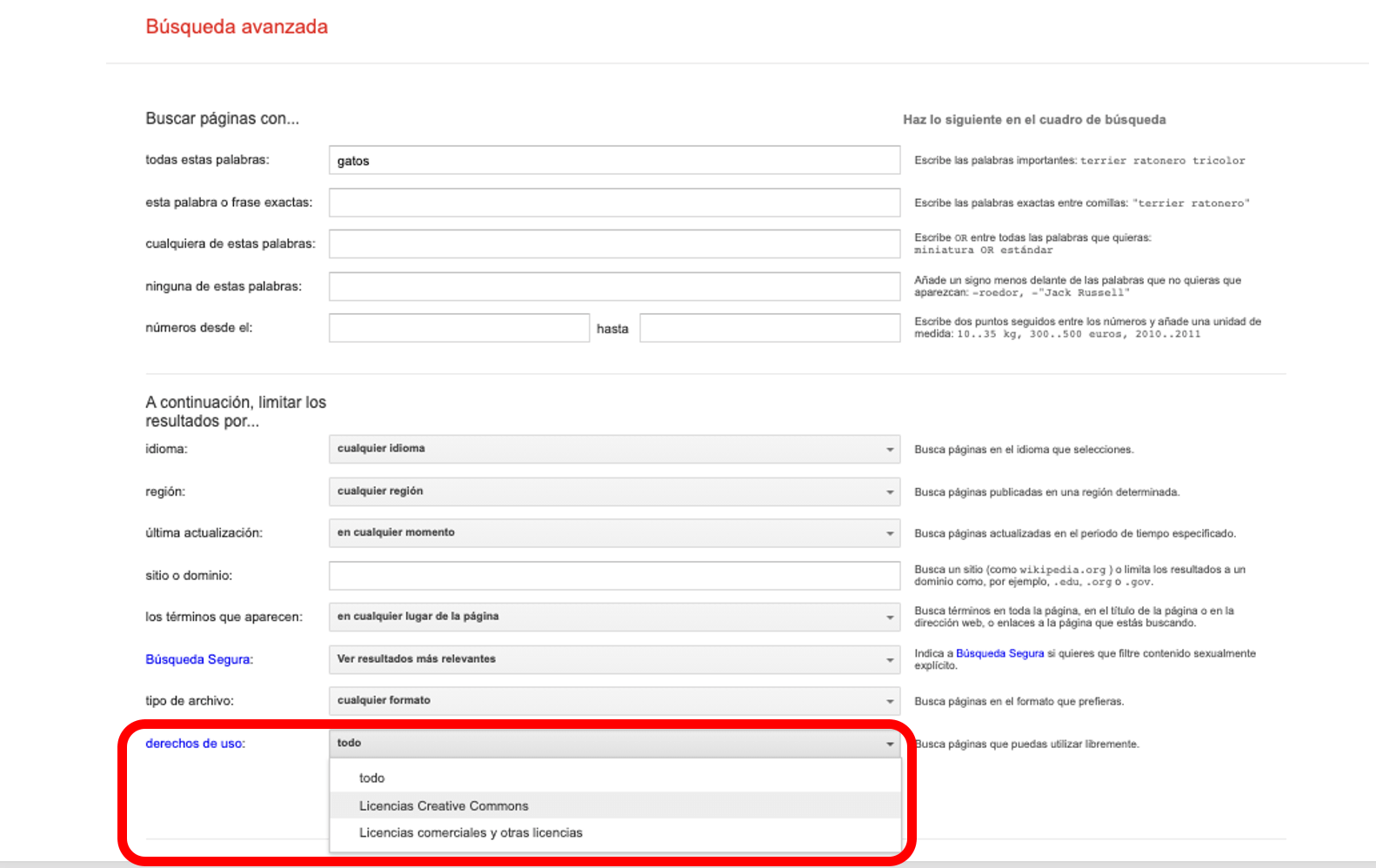Collapse the 'derechos de uso' dropdown showing todo
This screenshot has width=1376, height=868.
[613, 744]
